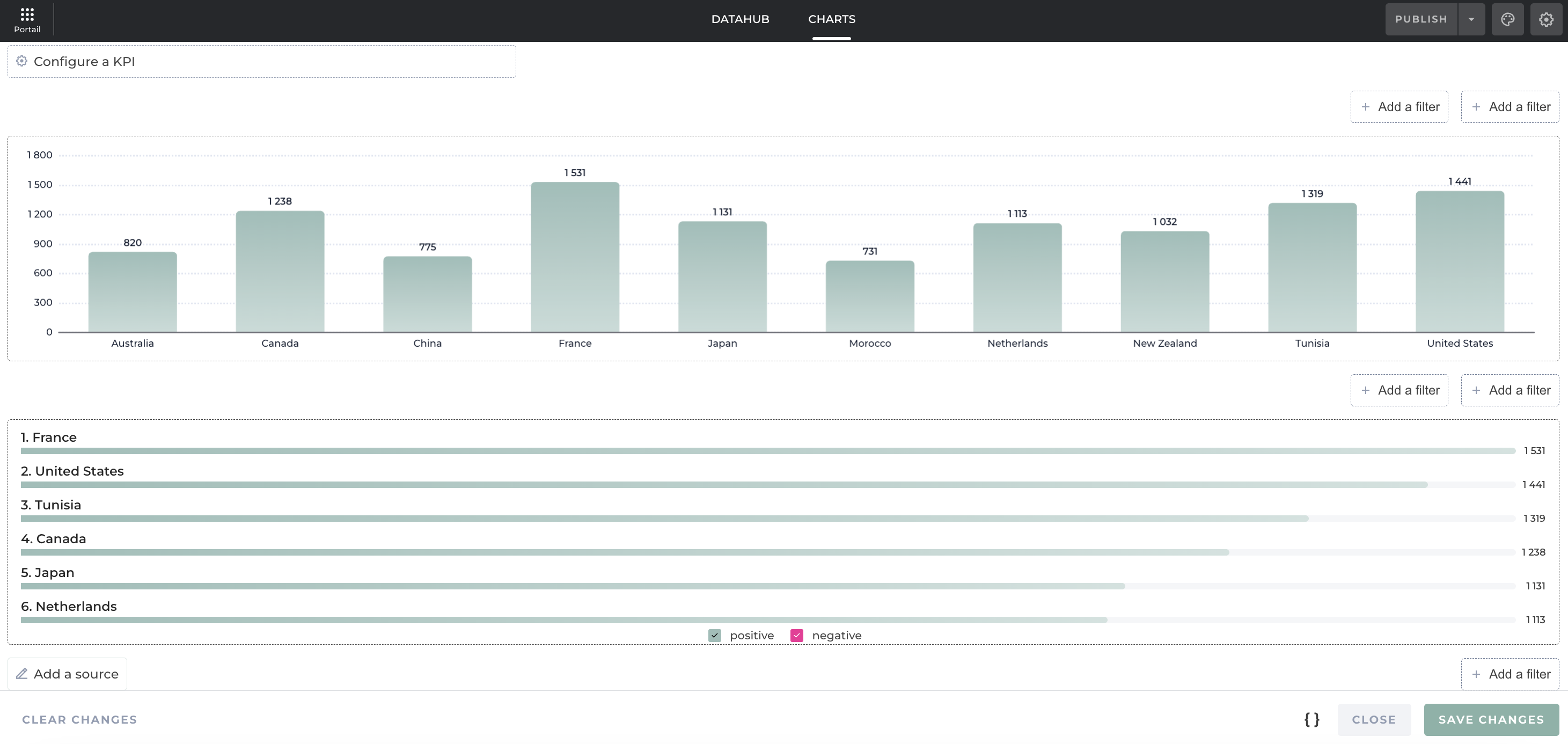Click the Configure a KPI gear icon
The height and width of the screenshot is (744, 1568).
tap(22, 62)
